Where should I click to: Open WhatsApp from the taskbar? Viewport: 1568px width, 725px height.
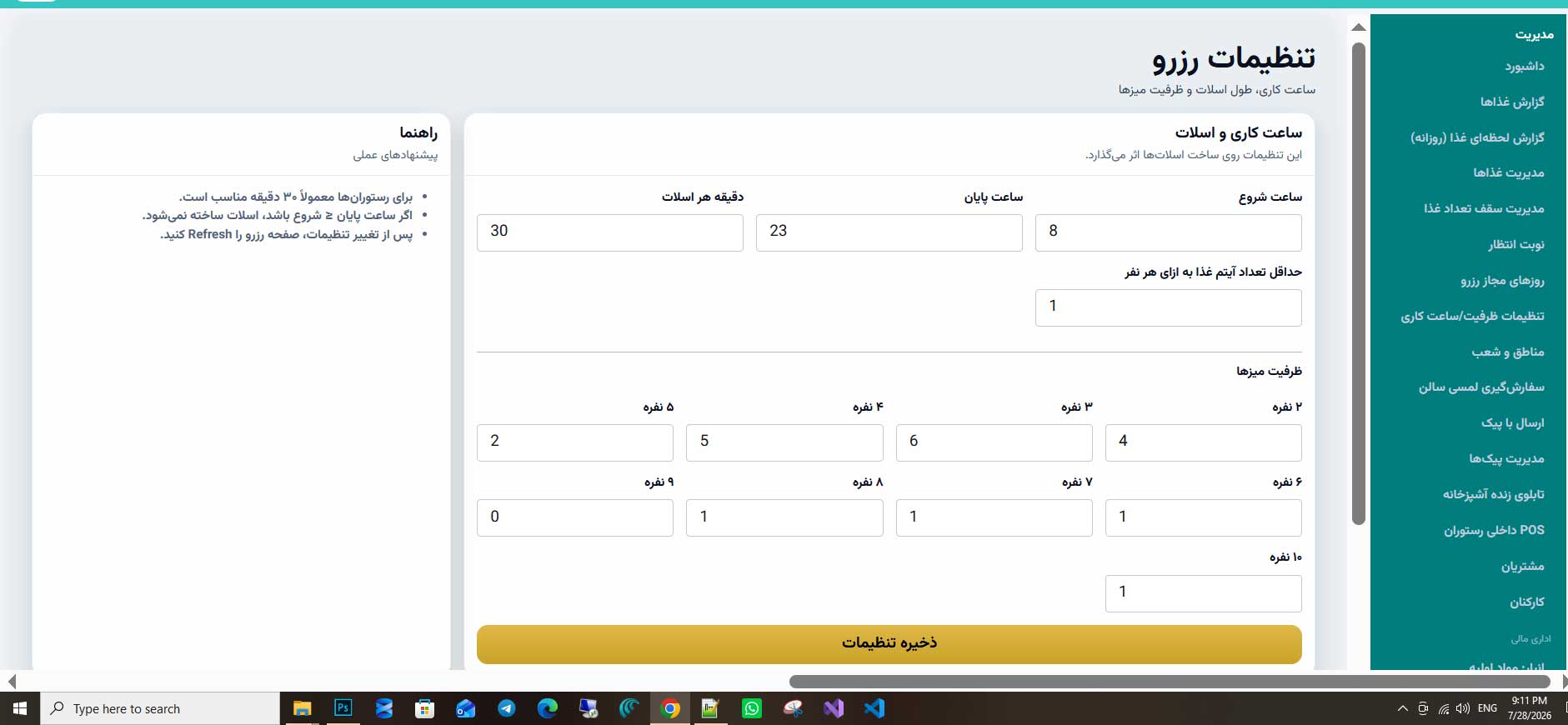752,708
